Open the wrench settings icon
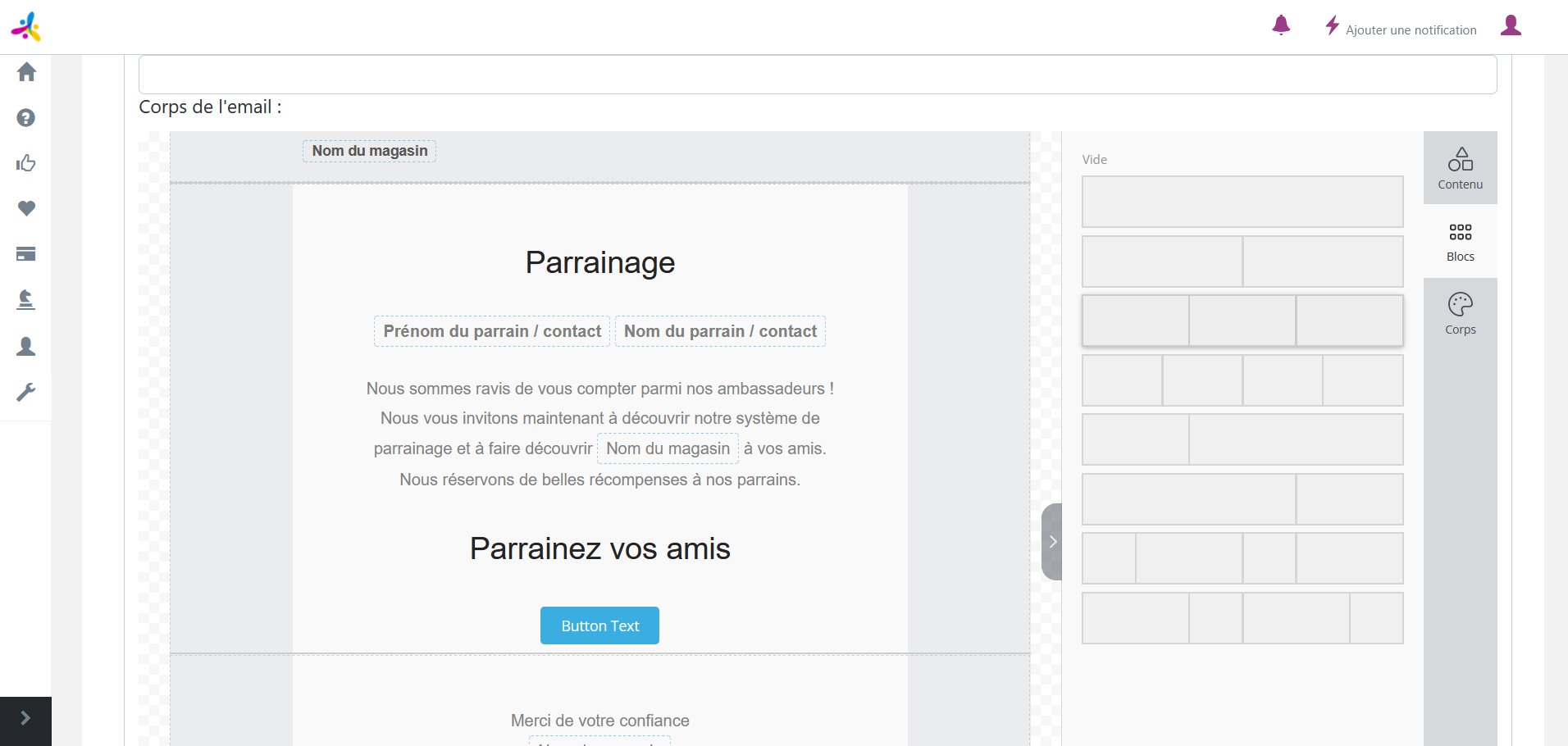 [x=26, y=392]
